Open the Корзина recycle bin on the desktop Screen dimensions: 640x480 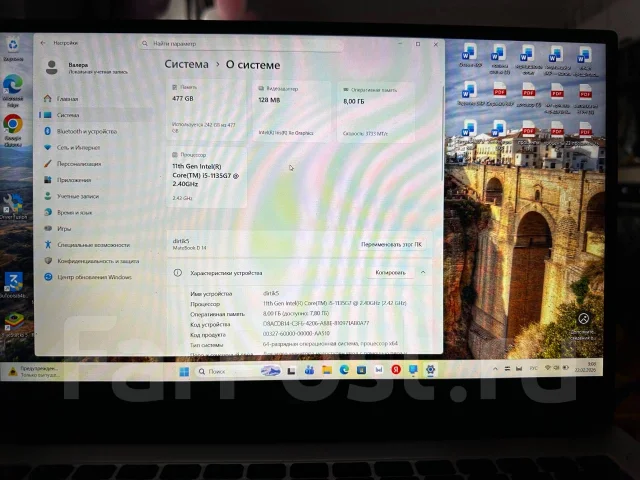13,49
